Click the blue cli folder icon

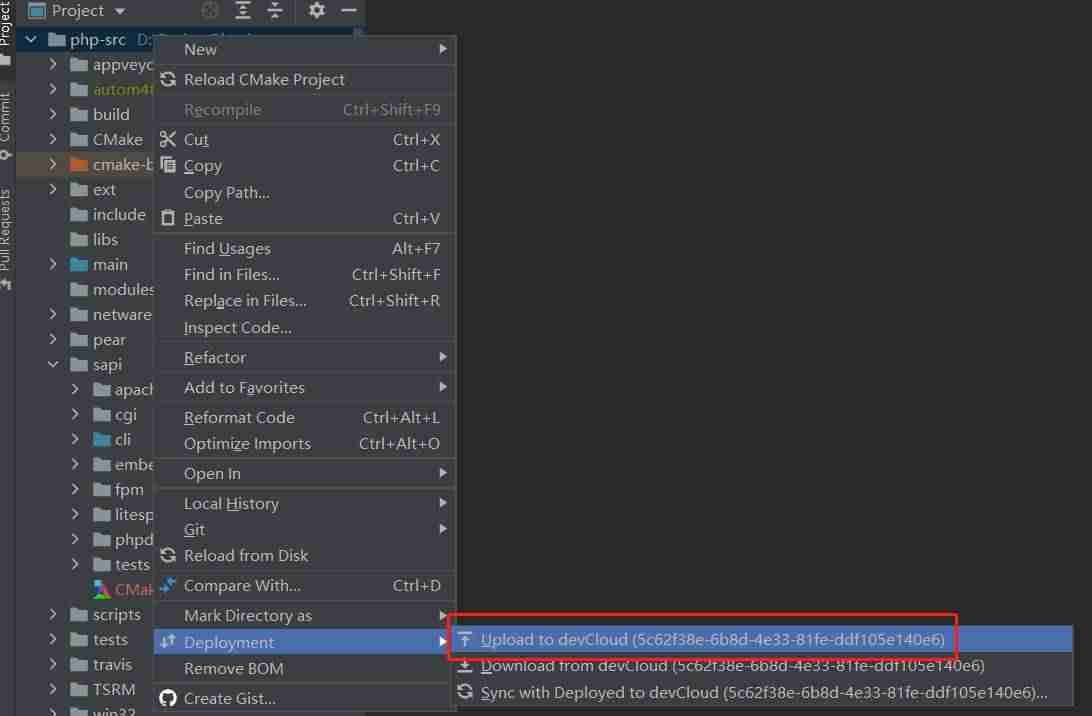click(102, 439)
